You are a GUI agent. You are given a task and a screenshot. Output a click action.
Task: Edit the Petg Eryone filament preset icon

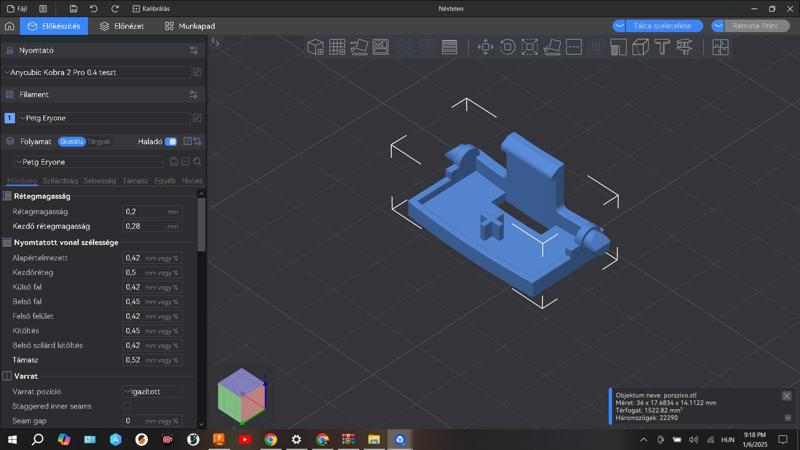[197, 118]
